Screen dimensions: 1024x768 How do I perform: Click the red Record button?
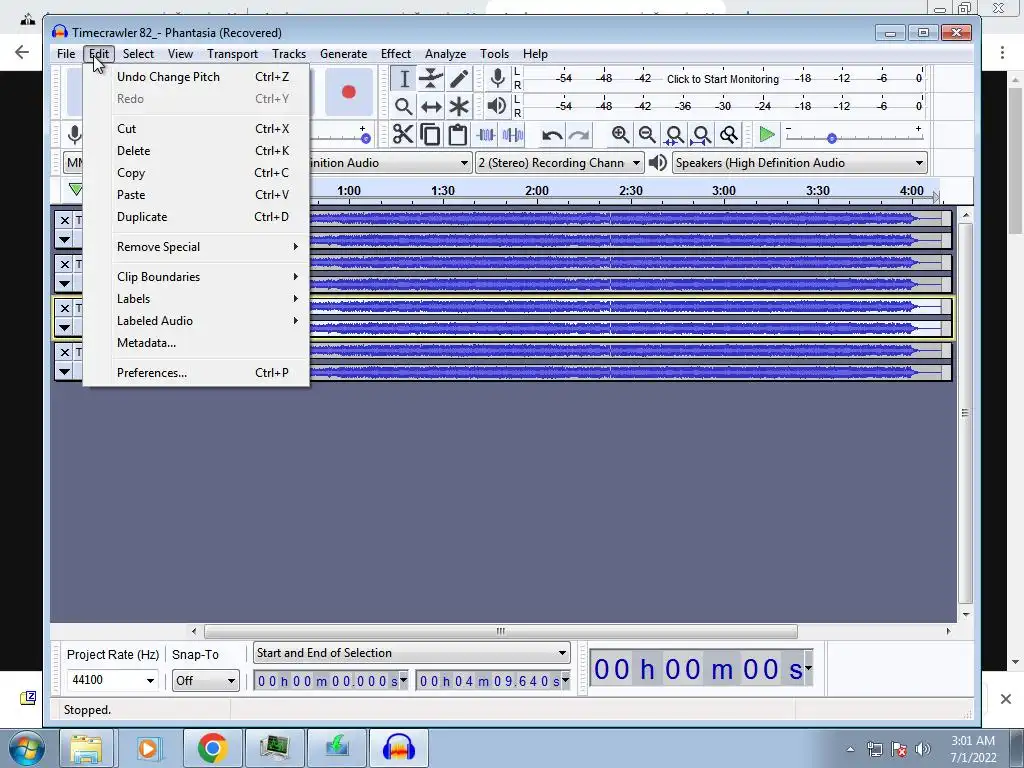[349, 92]
